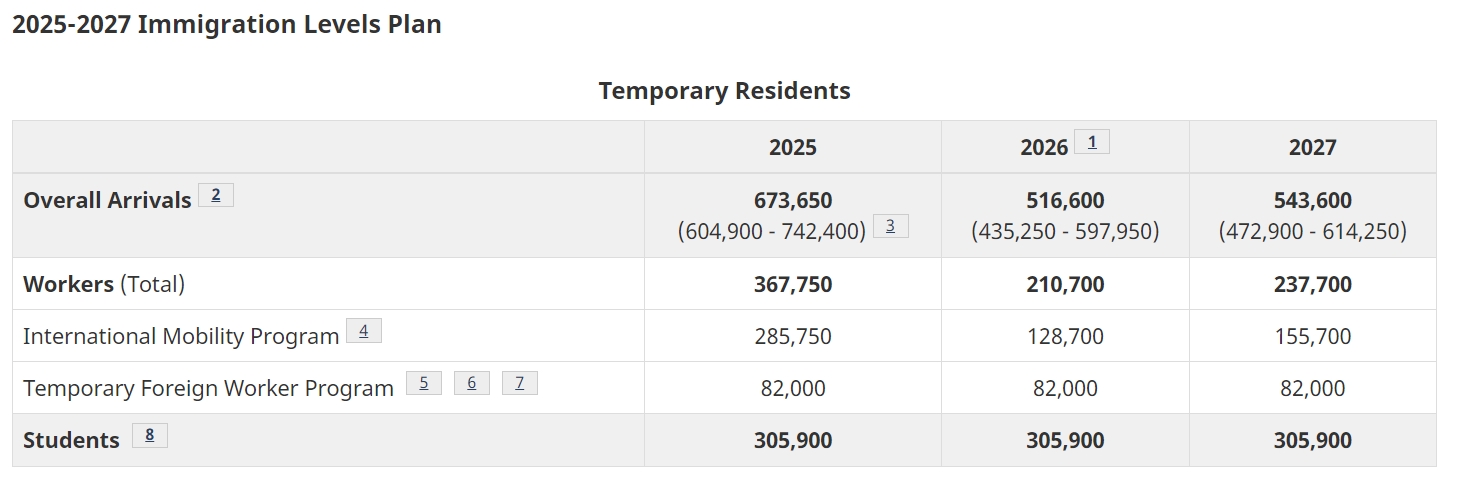Open footnote 8 next to Students

point(149,435)
